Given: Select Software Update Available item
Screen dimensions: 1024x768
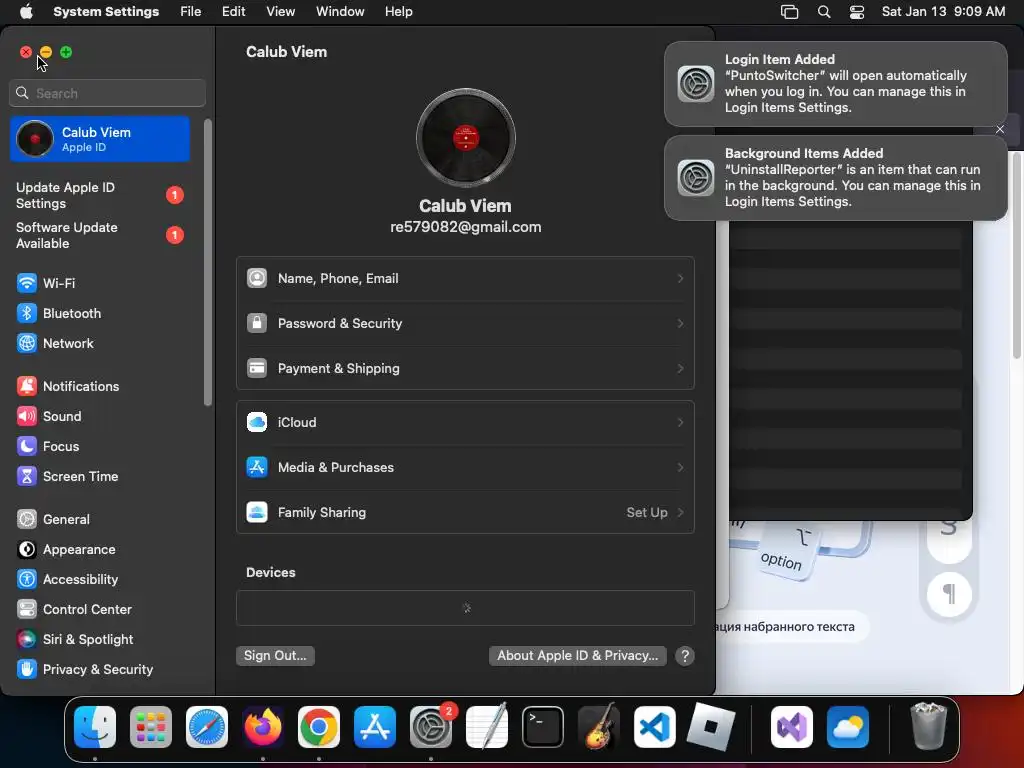Looking at the screenshot, I should [100, 236].
